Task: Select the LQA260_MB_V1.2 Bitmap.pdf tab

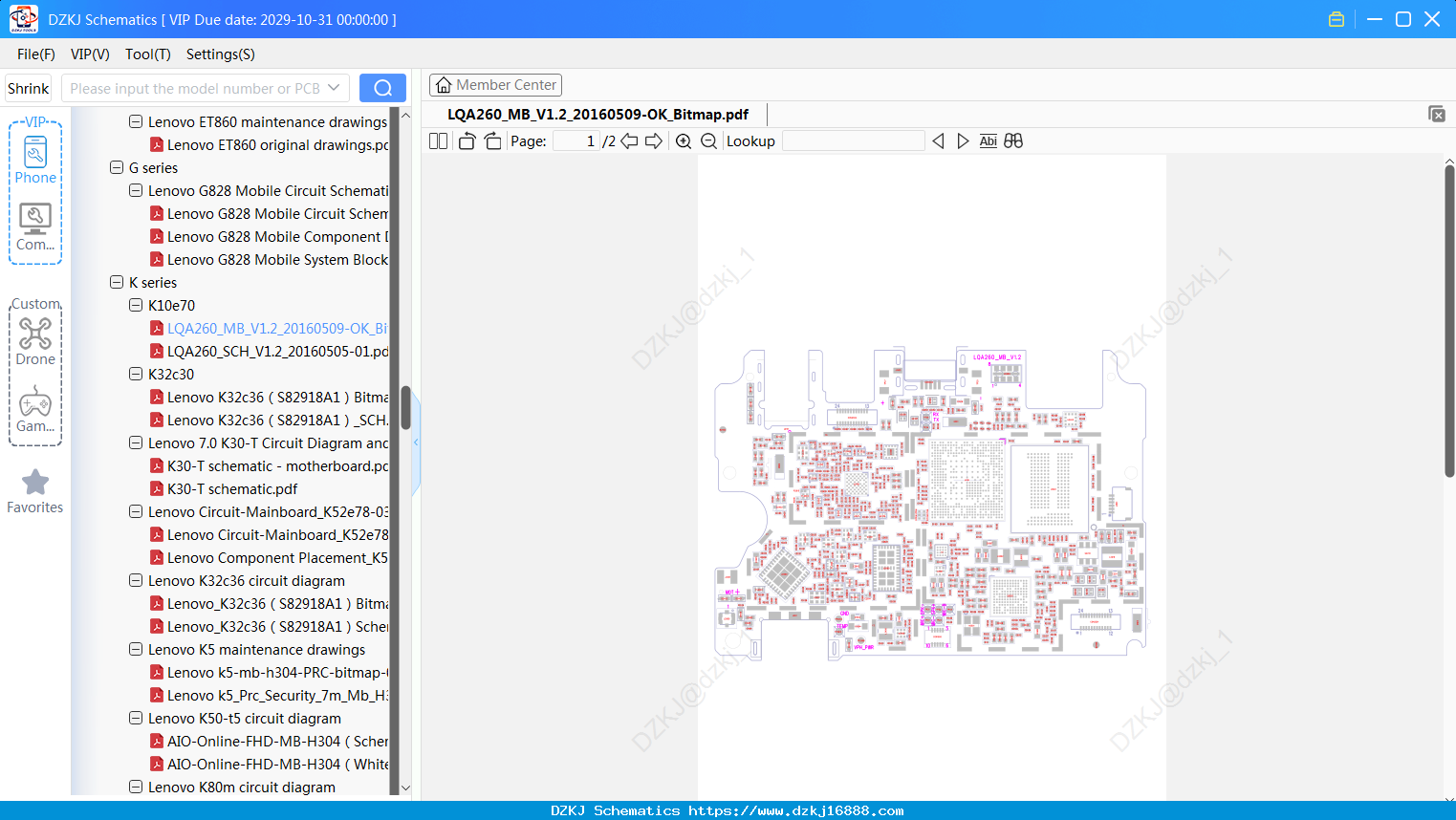Action: (x=598, y=114)
